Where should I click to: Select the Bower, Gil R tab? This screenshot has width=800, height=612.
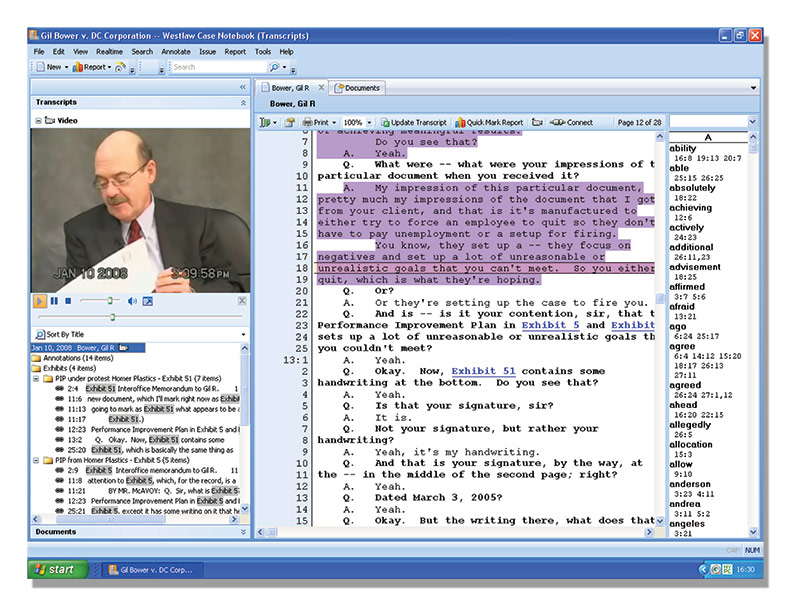(290, 88)
